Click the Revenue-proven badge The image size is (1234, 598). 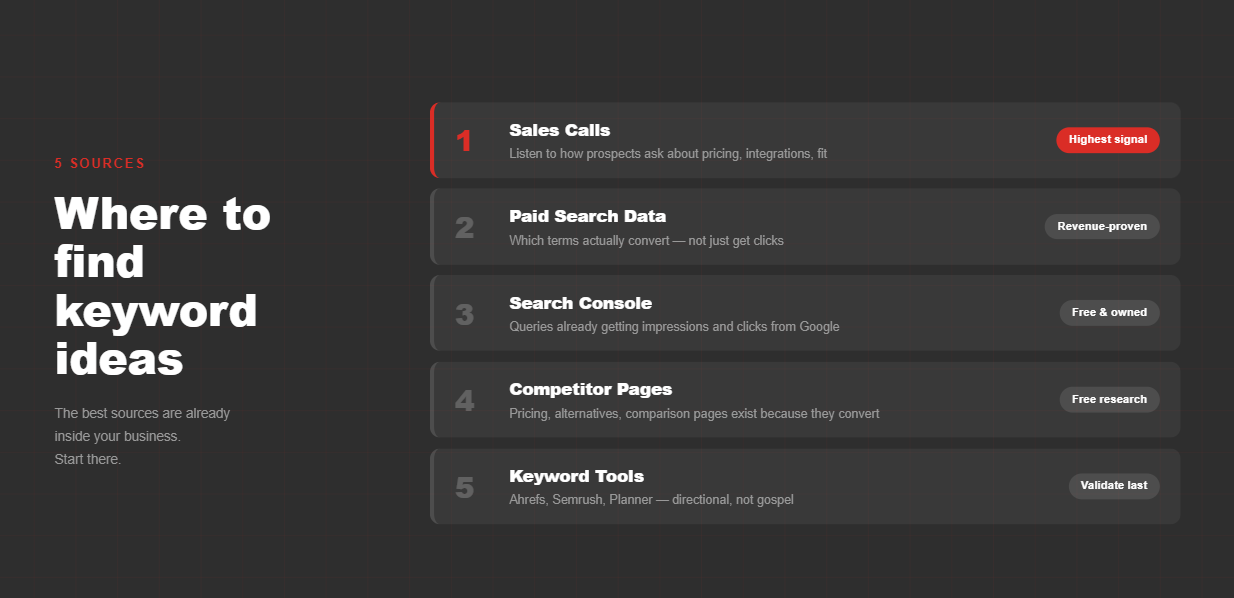[1102, 226]
